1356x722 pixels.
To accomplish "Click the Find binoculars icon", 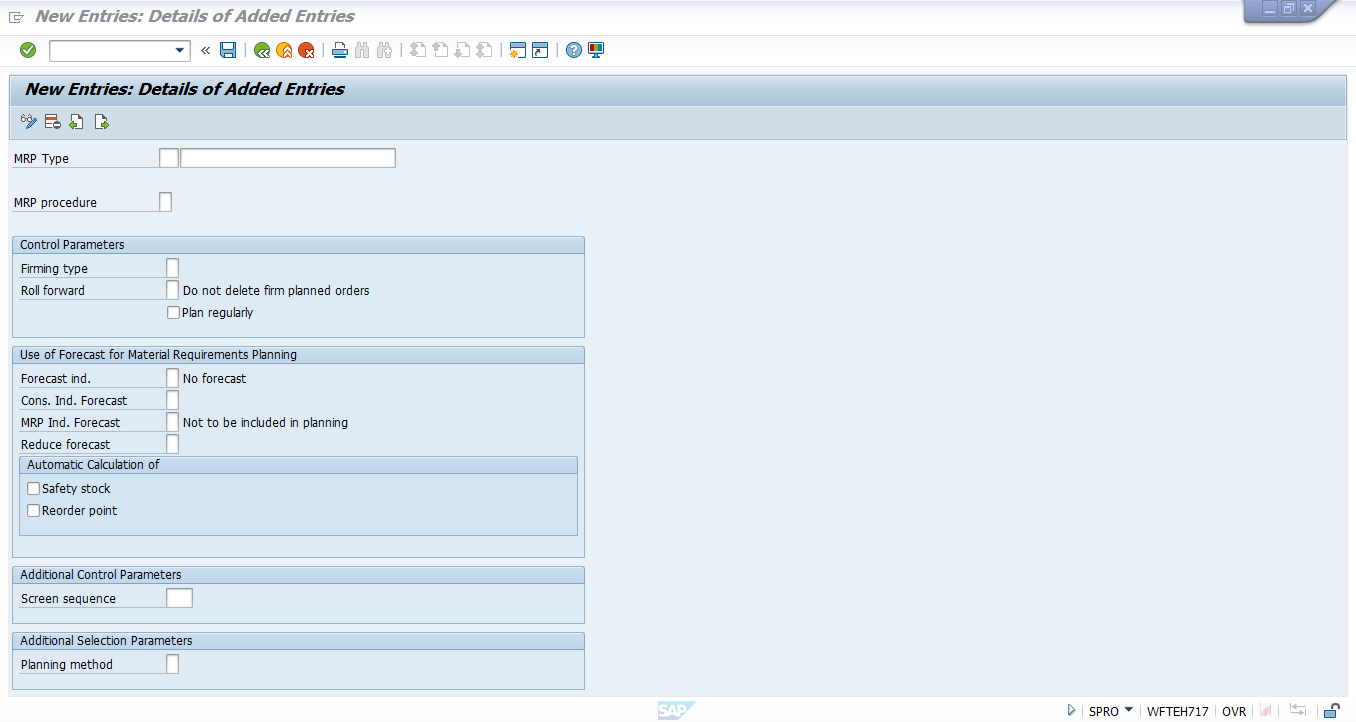I will pyautogui.click(x=362, y=50).
